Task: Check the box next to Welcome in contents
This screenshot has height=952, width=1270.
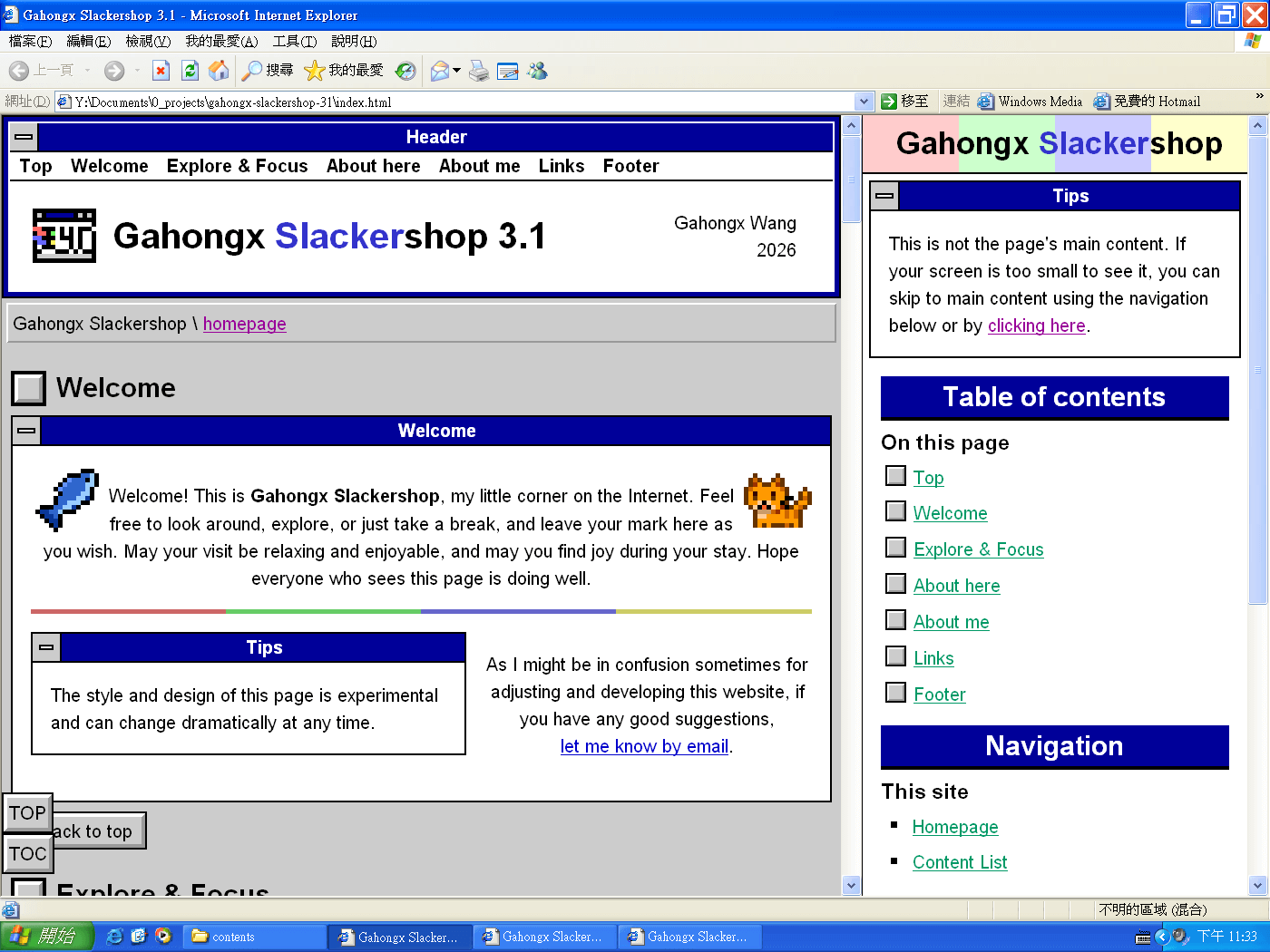Action: point(895,511)
